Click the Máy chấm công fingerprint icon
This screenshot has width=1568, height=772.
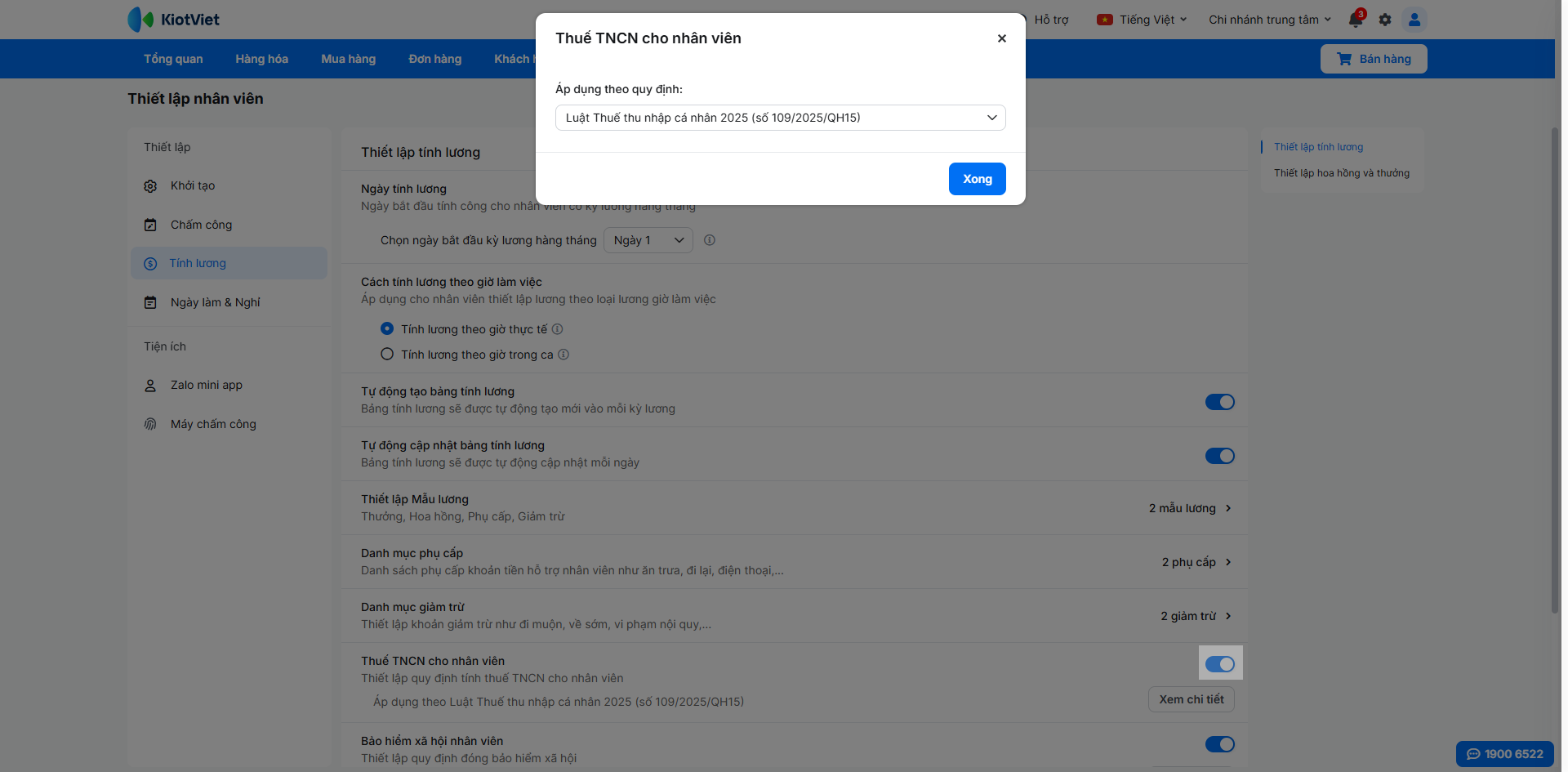click(150, 424)
